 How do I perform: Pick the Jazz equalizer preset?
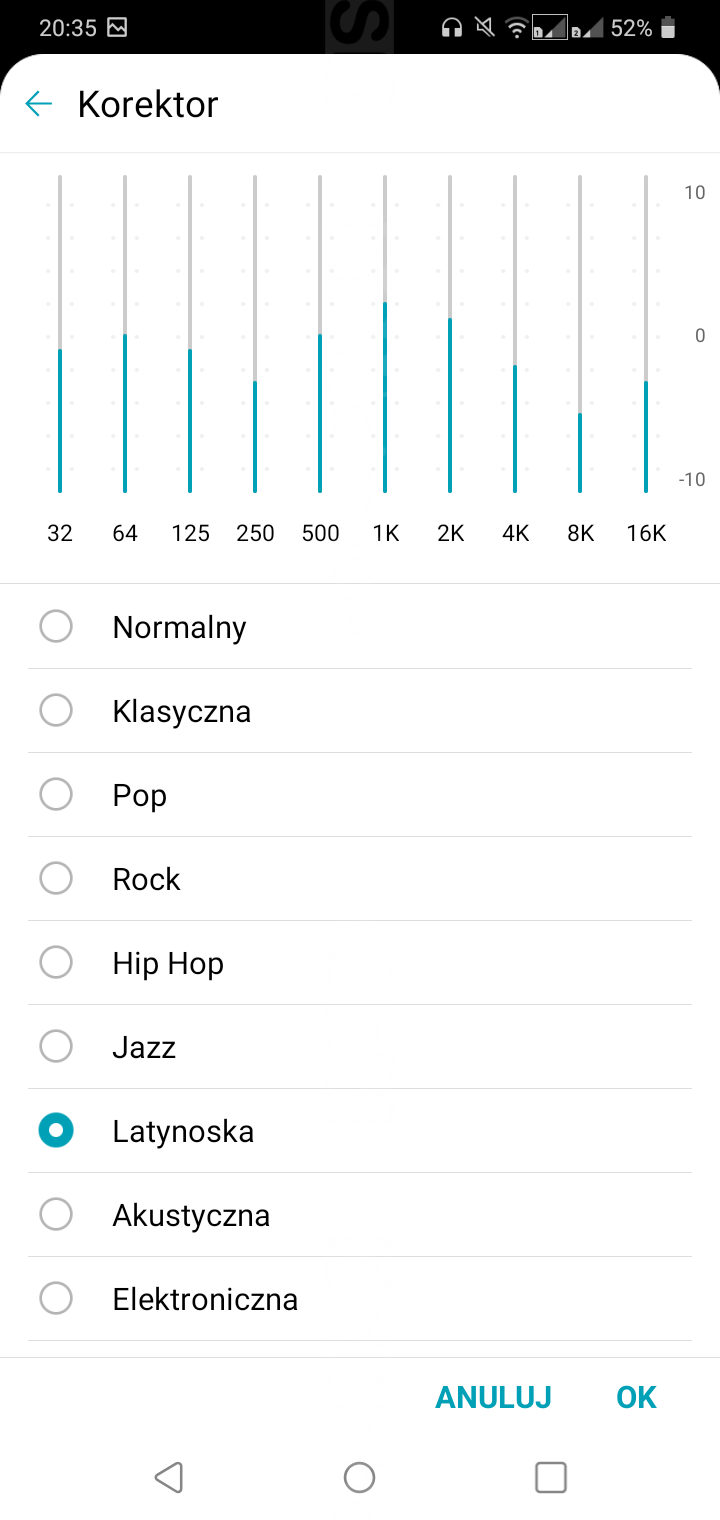[56, 1047]
